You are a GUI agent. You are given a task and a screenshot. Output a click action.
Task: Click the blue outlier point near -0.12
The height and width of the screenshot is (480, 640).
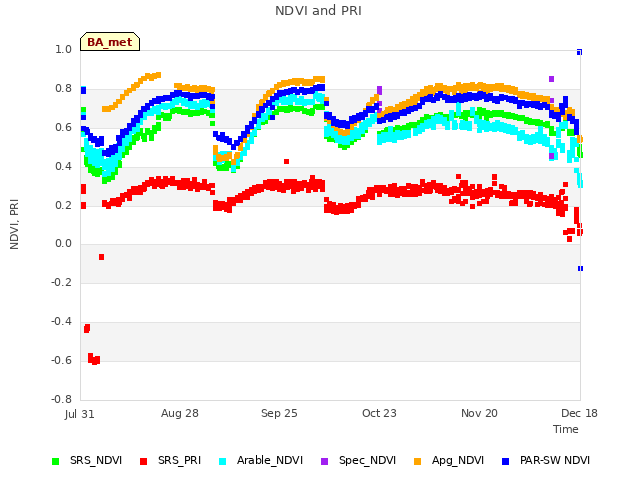point(580,269)
